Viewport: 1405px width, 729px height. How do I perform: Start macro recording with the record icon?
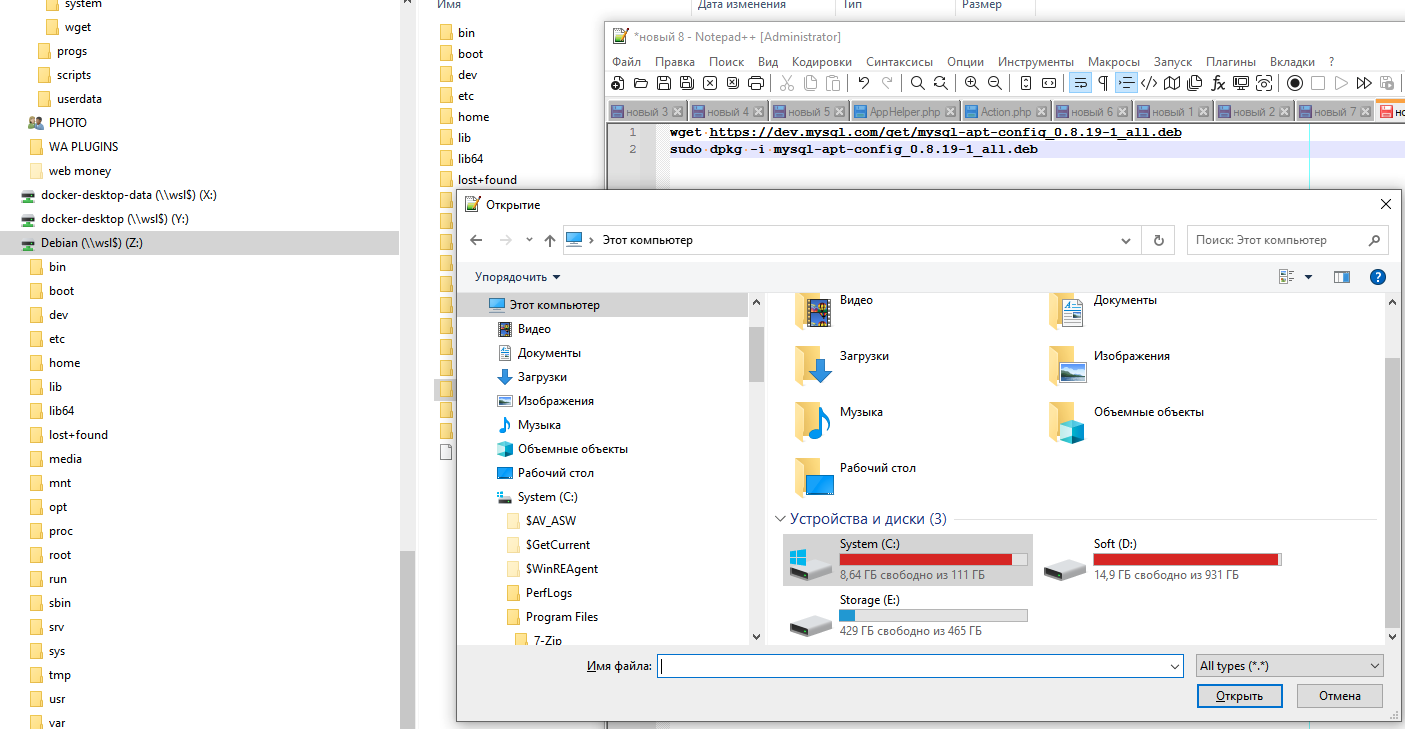click(x=1295, y=83)
